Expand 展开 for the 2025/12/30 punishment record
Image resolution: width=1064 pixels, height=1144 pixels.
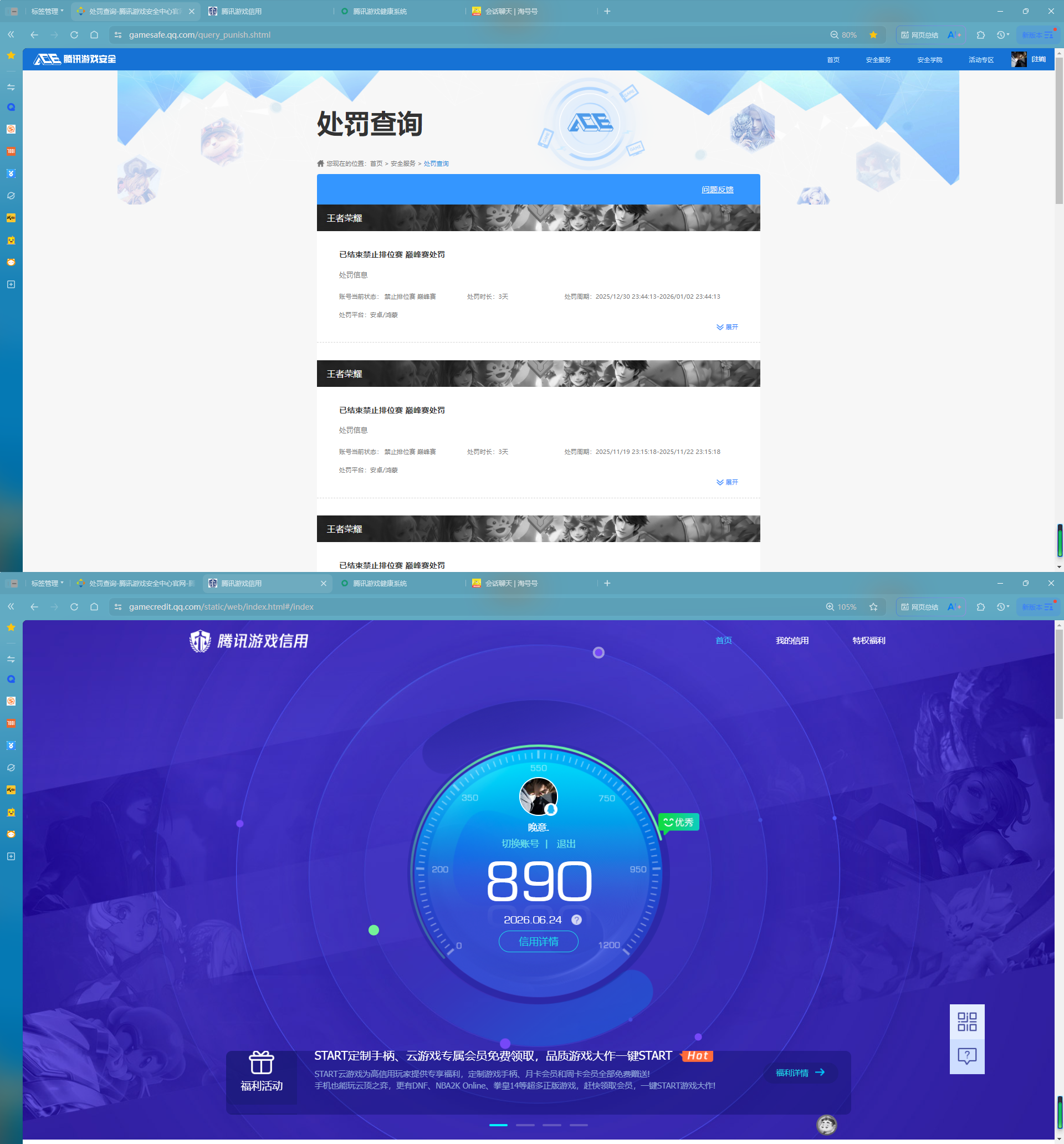click(728, 327)
